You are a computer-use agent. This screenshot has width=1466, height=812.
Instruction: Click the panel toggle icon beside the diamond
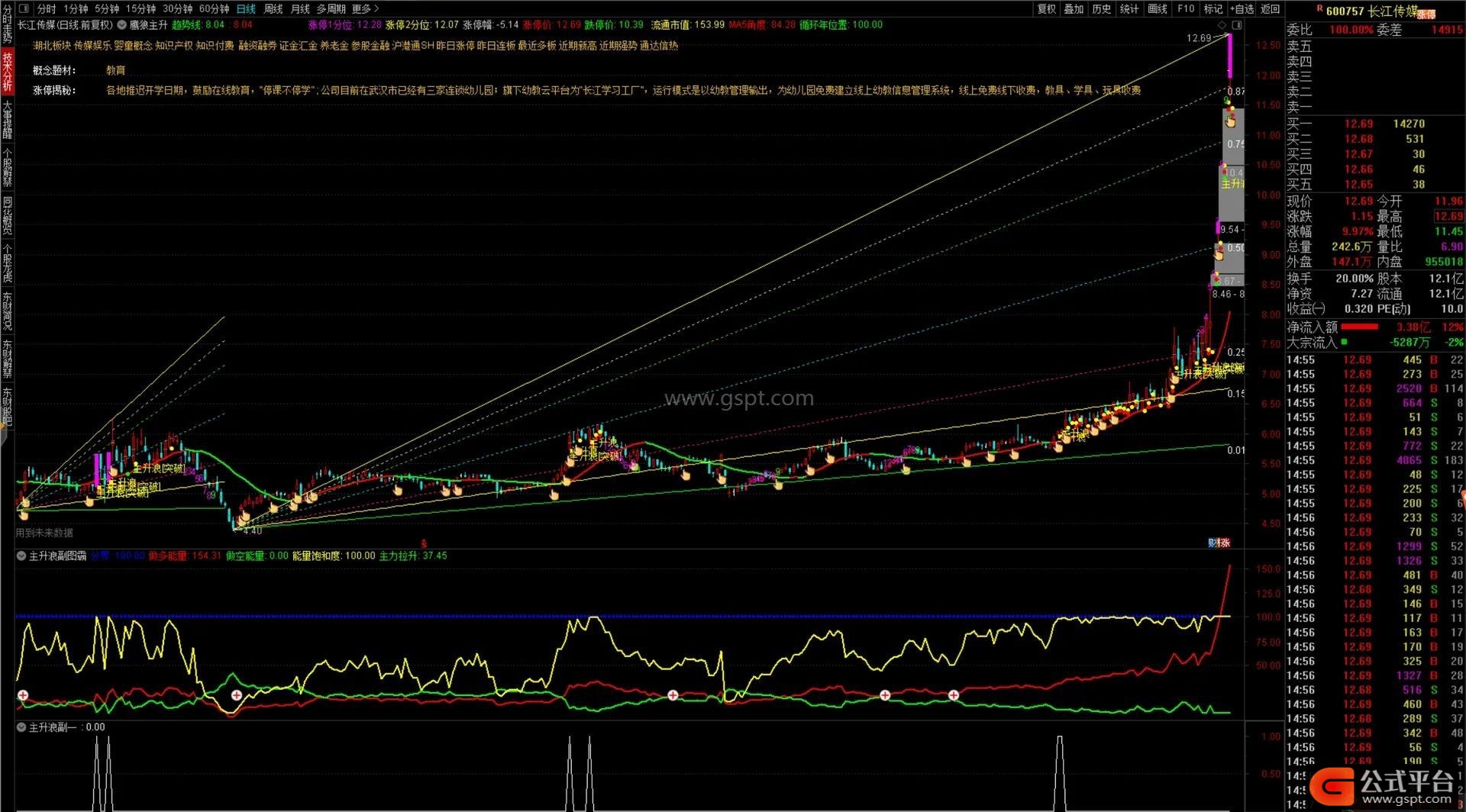(1237, 25)
